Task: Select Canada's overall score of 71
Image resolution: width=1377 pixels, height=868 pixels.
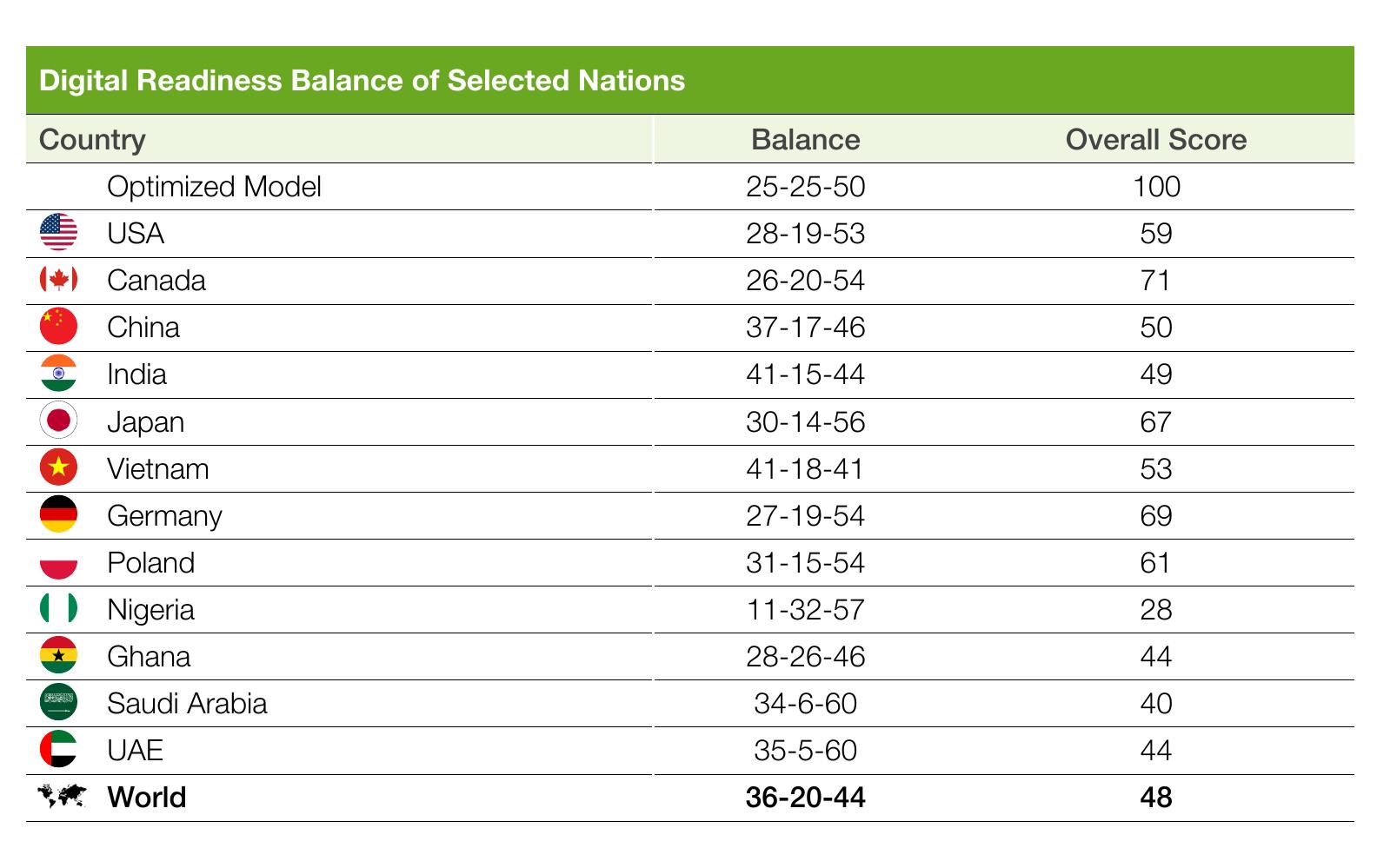Action: 1156,281
